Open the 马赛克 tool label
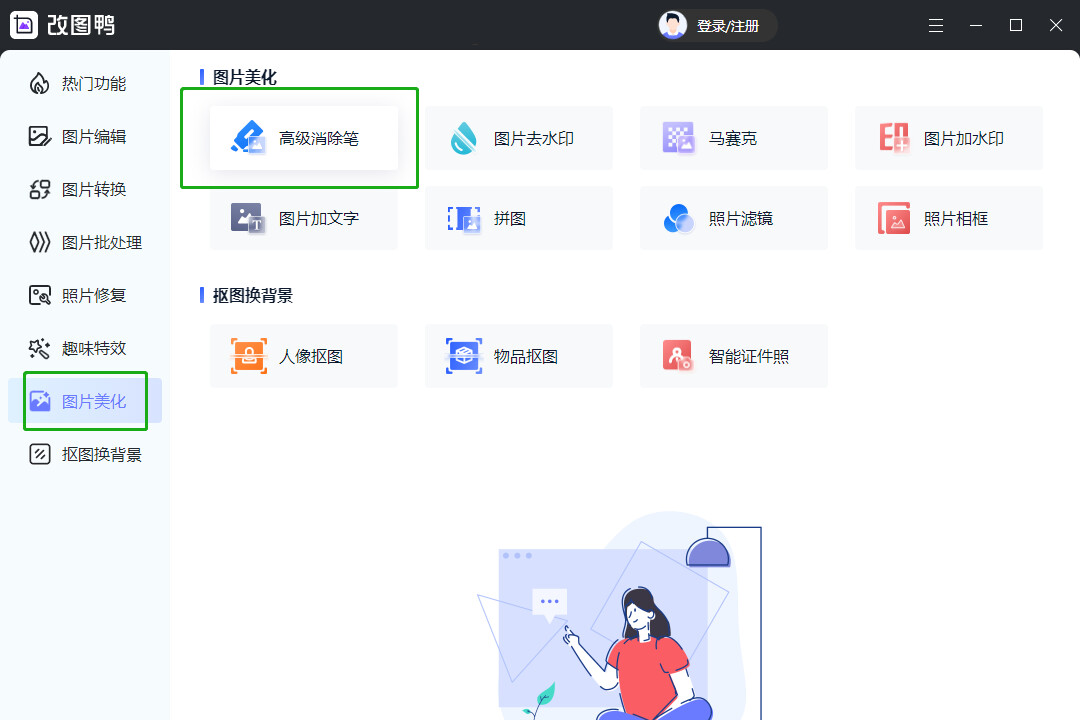 coord(732,138)
